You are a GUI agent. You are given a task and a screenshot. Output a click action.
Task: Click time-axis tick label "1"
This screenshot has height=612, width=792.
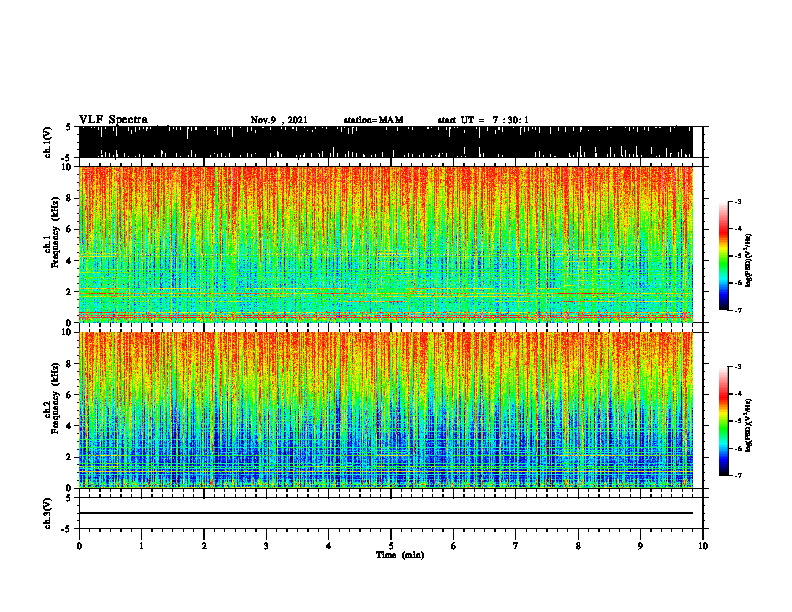tap(141, 546)
